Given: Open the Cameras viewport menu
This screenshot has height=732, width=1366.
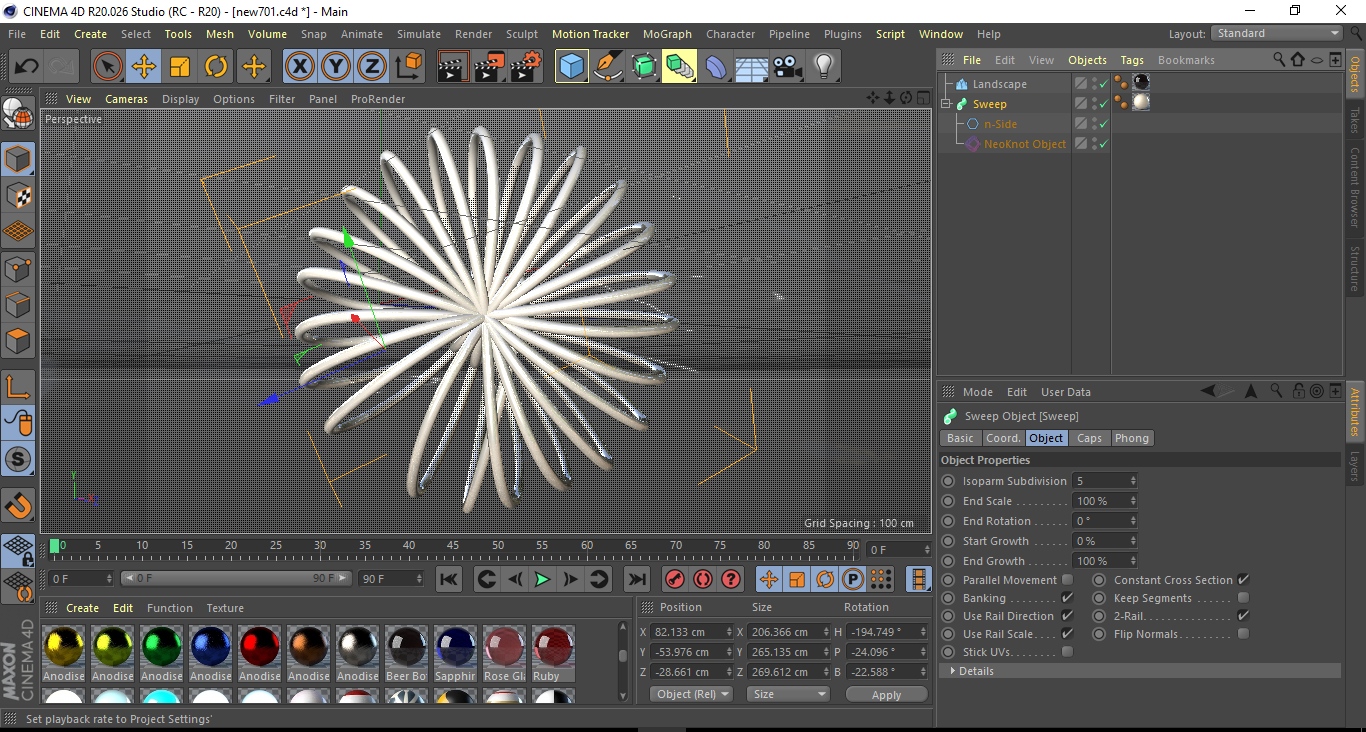Looking at the screenshot, I should pyautogui.click(x=126, y=99).
